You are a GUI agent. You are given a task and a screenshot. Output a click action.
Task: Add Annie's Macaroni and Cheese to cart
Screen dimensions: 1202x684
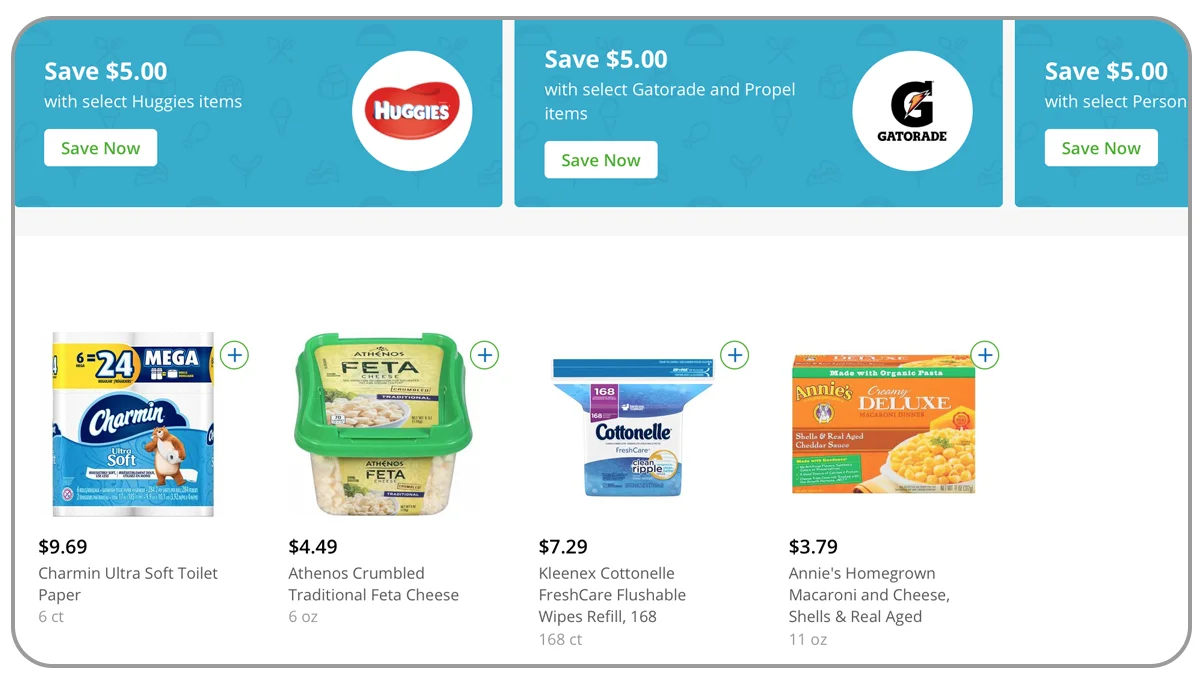pyautogui.click(x=984, y=355)
